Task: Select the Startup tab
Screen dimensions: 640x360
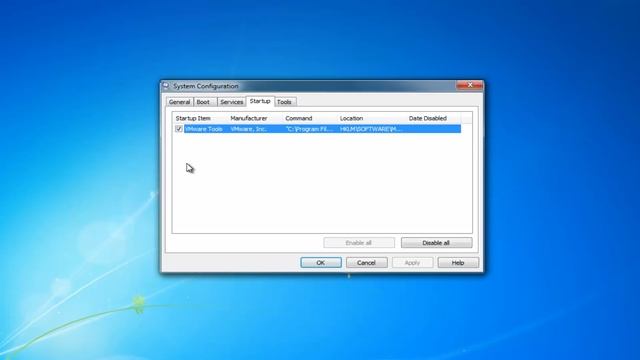Action: (x=260, y=101)
